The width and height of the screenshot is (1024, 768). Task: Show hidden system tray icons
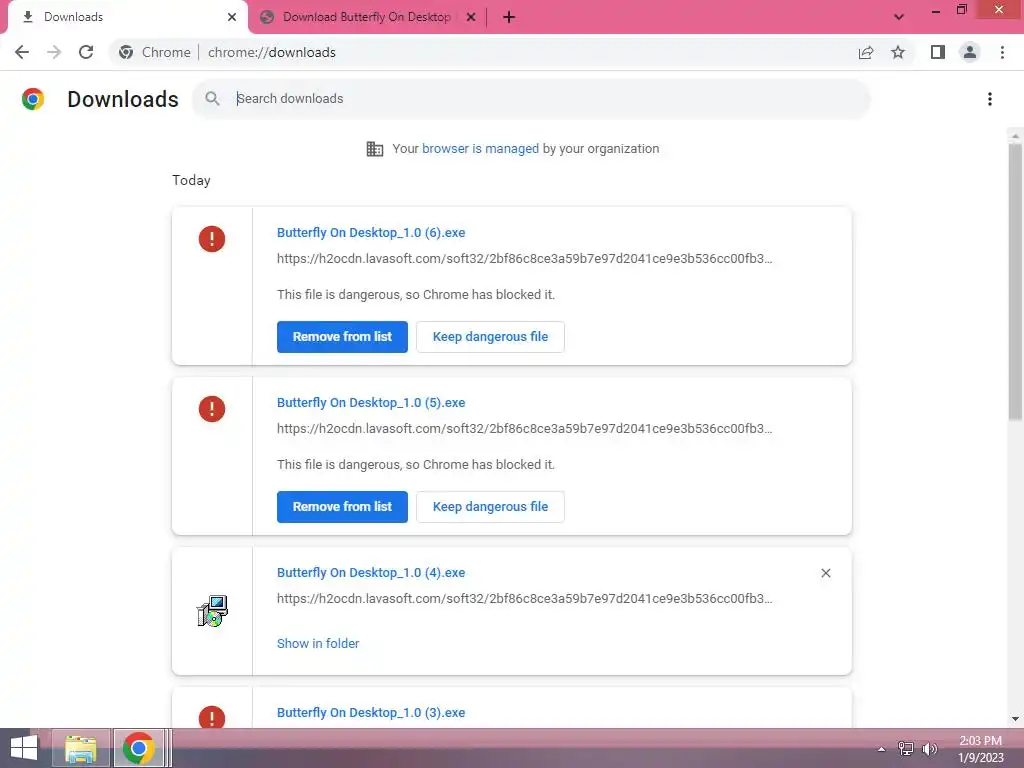882,749
